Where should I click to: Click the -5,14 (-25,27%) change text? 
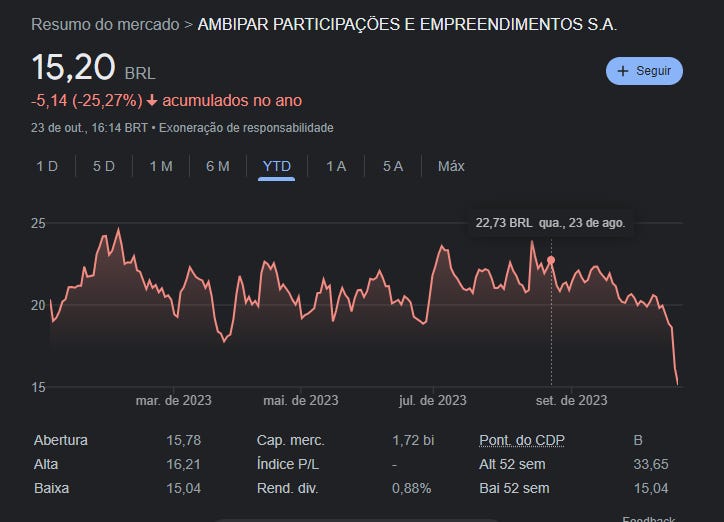click(87, 101)
